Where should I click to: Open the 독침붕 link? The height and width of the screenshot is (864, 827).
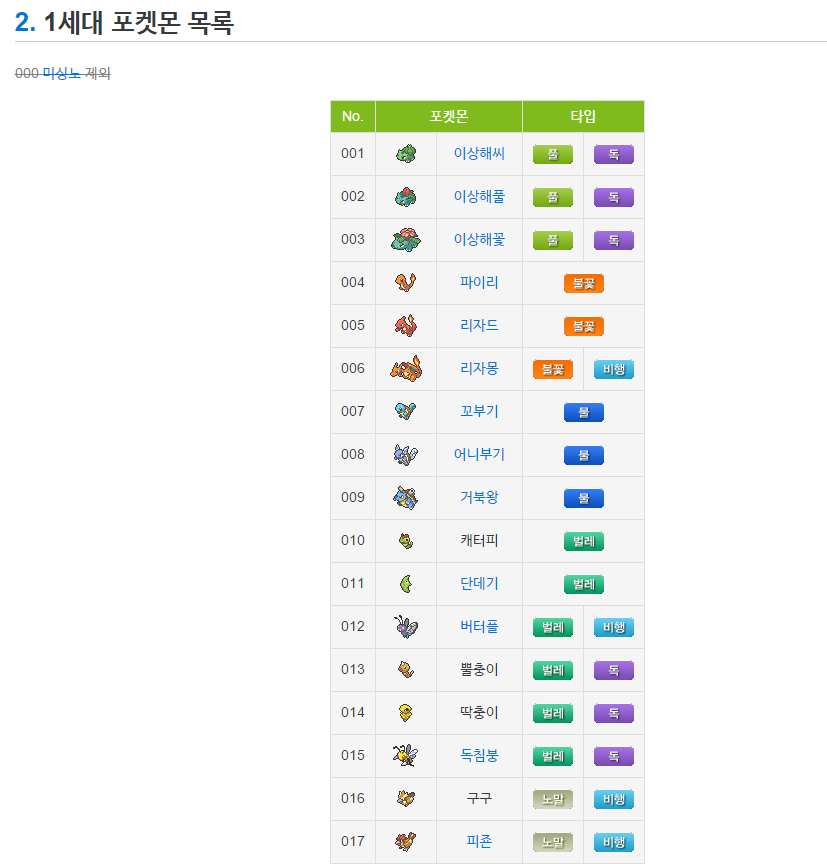click(479, 755)
